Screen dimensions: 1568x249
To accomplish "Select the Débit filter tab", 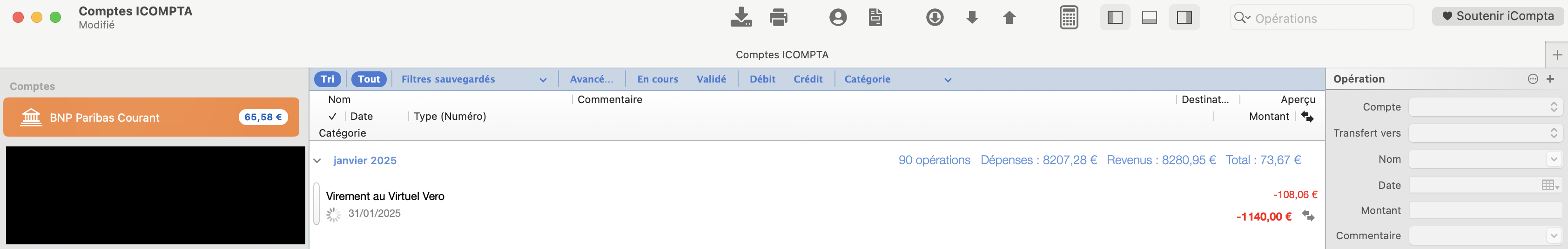I will coord(762,79).
